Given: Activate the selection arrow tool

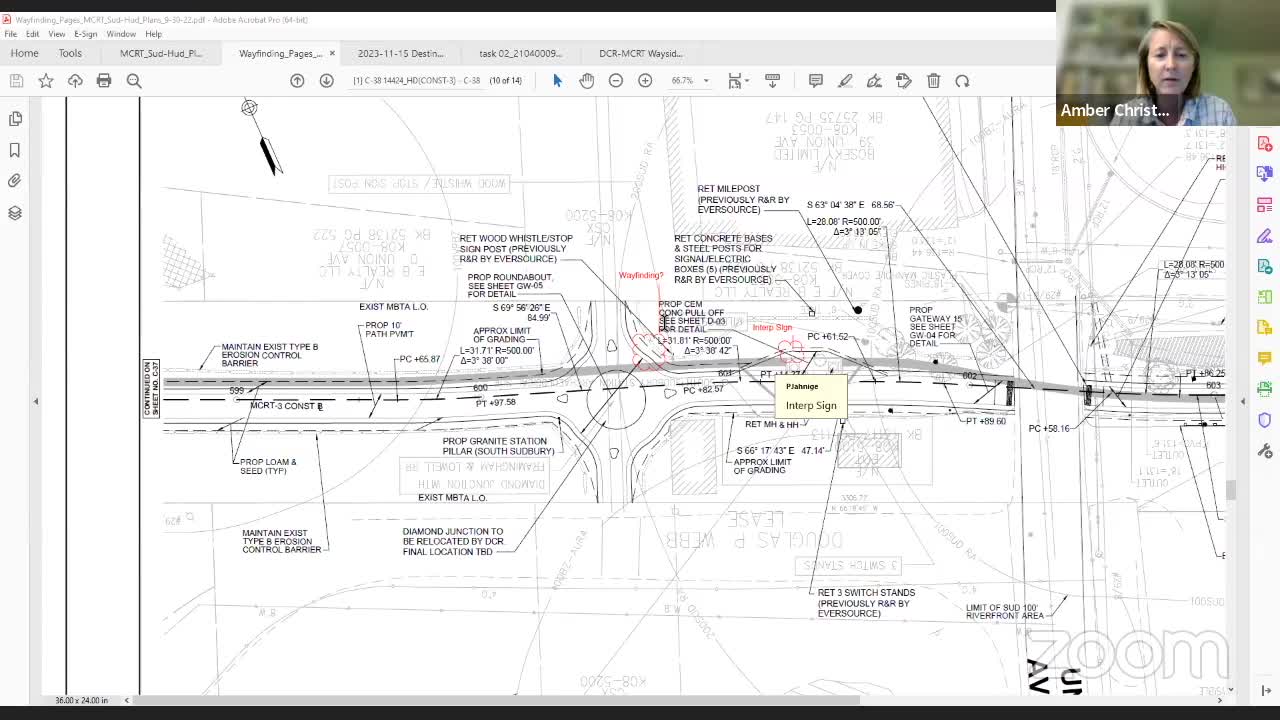Looking at the screenshot, I should point(557,81).
